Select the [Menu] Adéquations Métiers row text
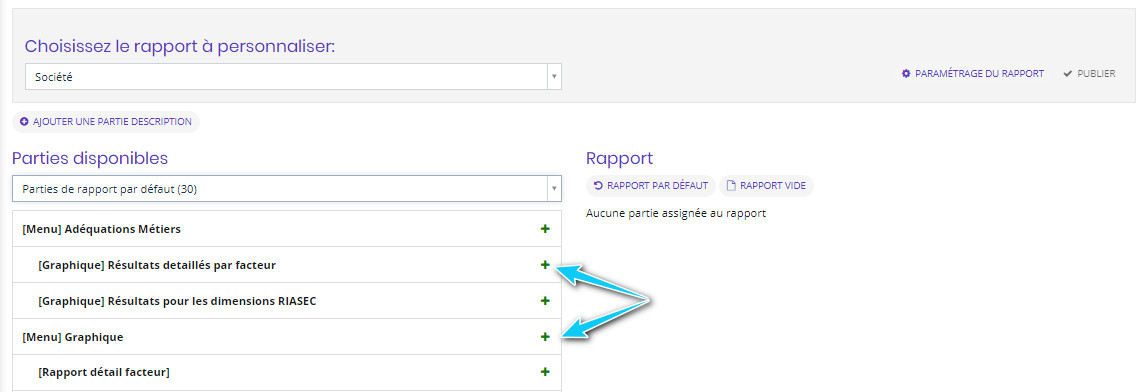The height and width of the screenshot is (392, 1140). coord(102,229)
